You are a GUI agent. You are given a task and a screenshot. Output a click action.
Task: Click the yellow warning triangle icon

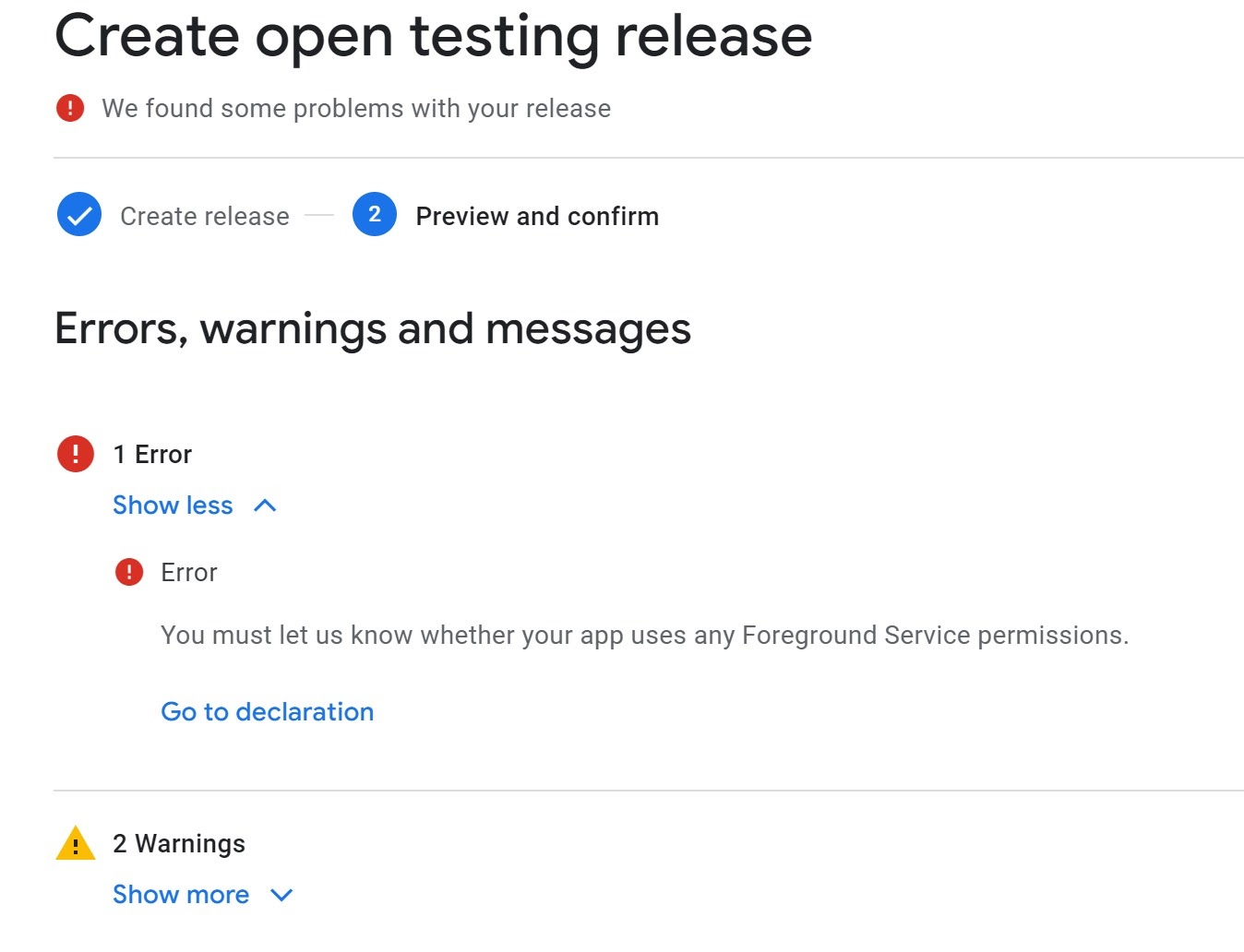(76, 843)
